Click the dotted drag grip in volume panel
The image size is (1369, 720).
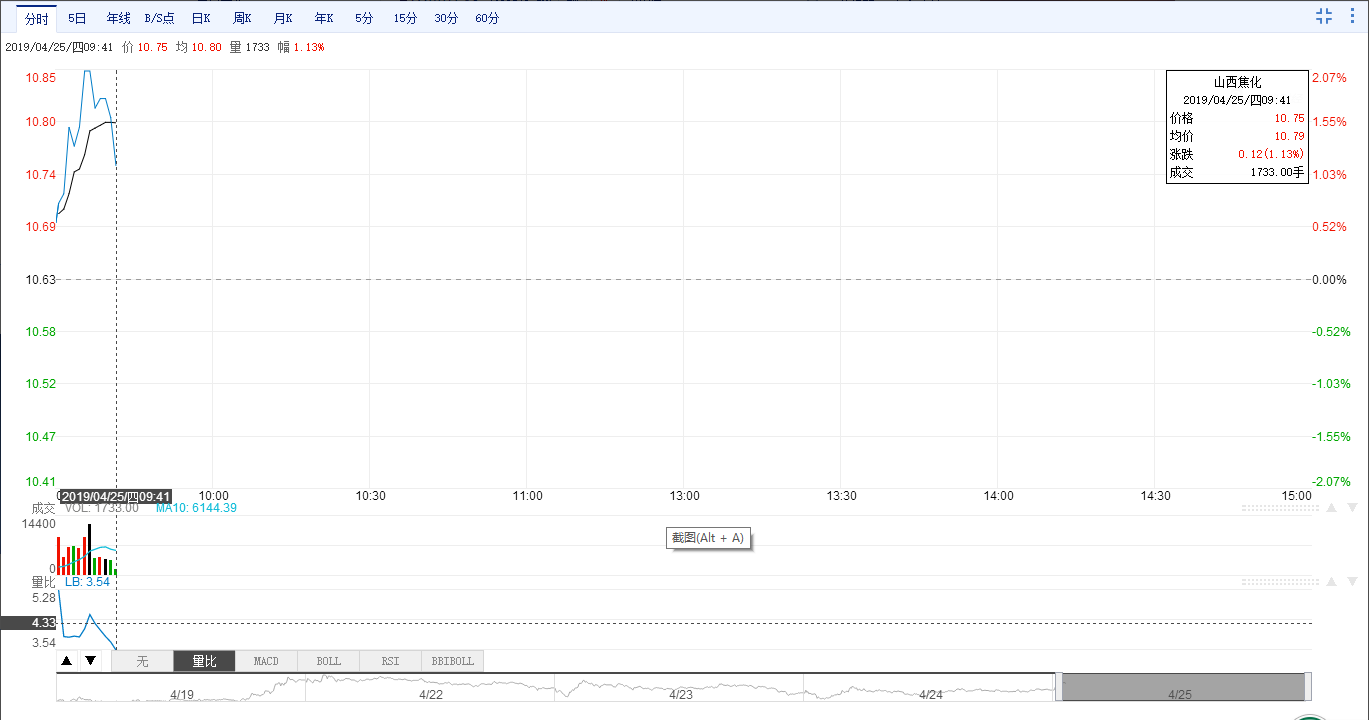pos(1276,508)
